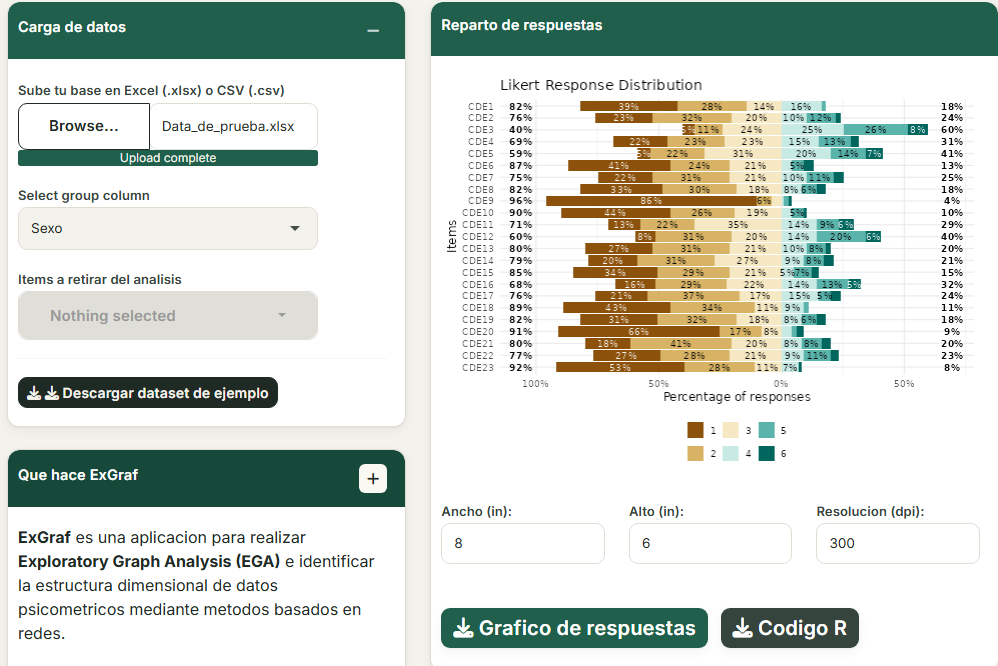The image size is (998, 666).
Task: Click legend swatch for response 5
Action: 767,430
